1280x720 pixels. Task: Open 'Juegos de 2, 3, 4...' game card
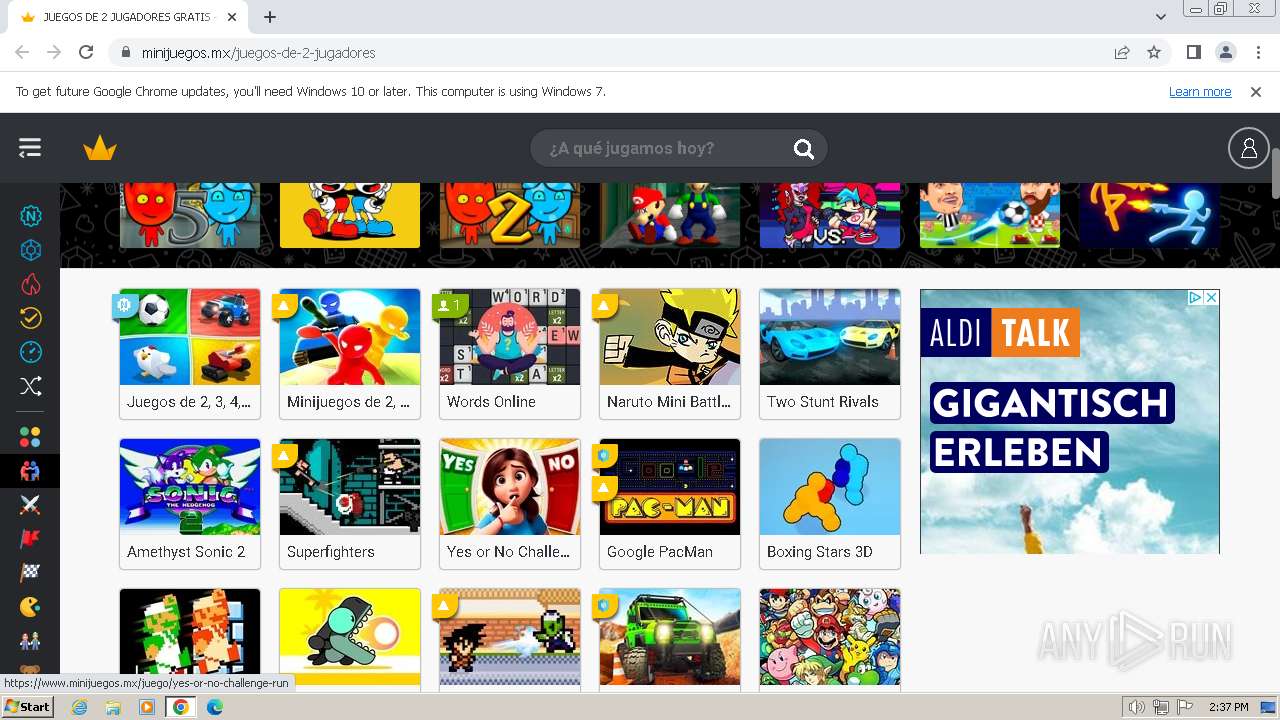190,354
